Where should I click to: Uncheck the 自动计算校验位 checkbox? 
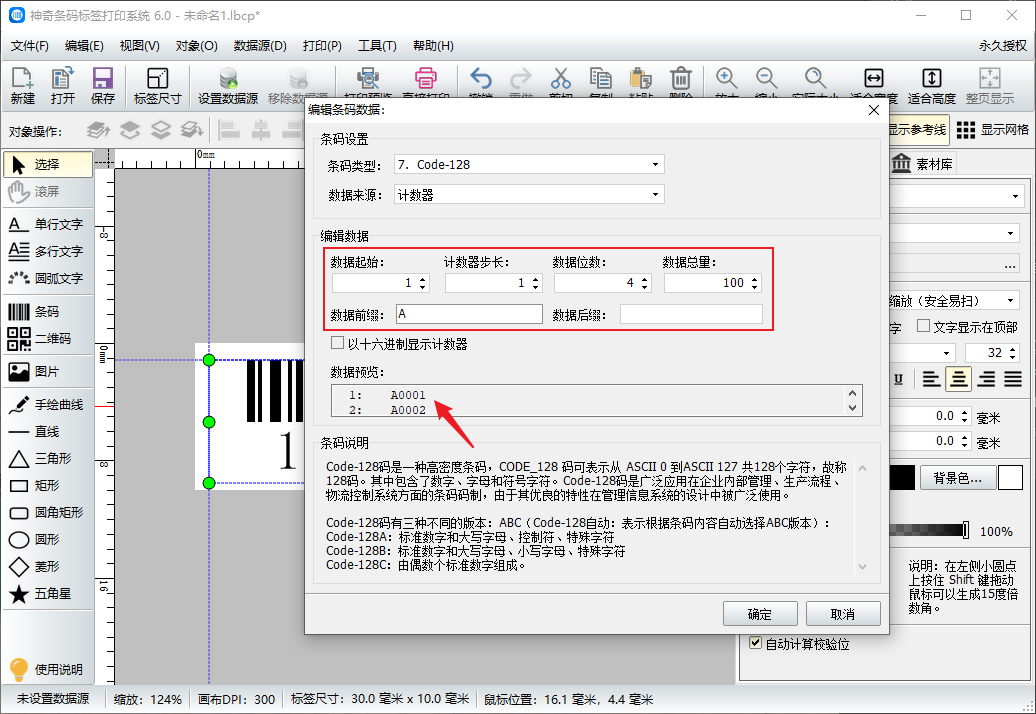pos(756,643)
